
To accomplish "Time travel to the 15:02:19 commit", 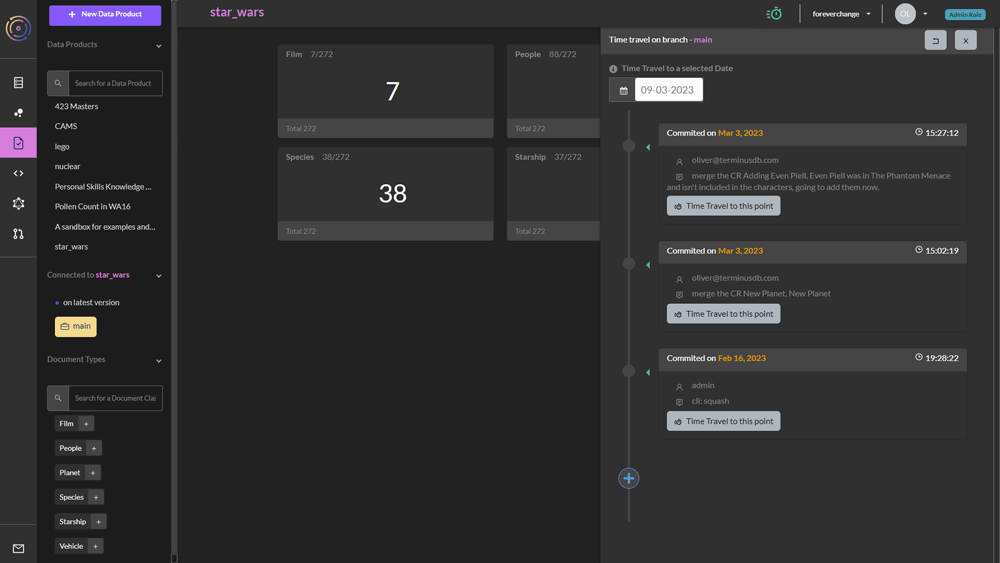I will (723, 314).
